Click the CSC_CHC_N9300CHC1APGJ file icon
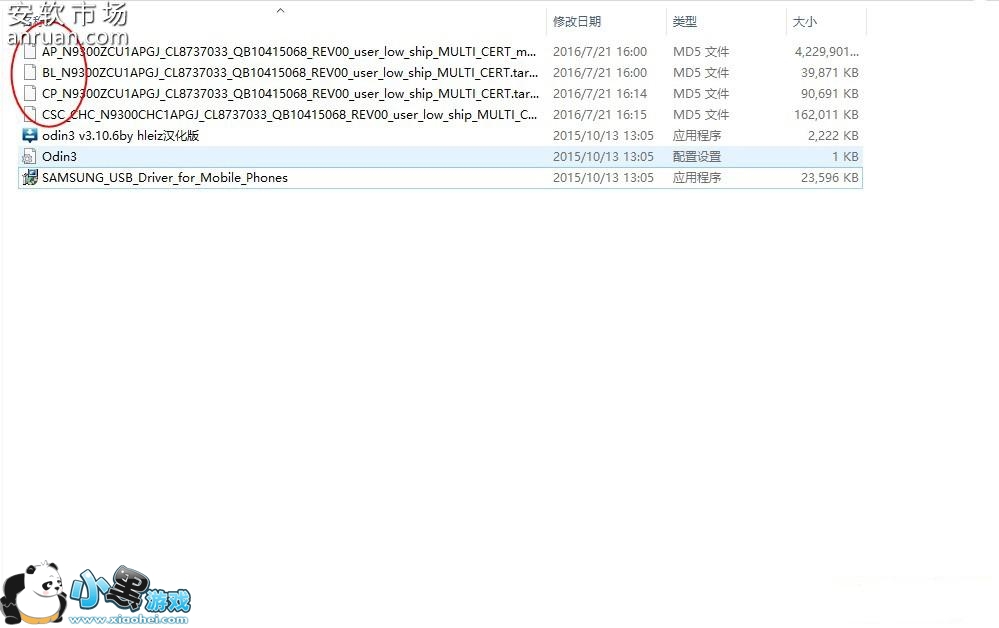 click(x=29, y=115)
